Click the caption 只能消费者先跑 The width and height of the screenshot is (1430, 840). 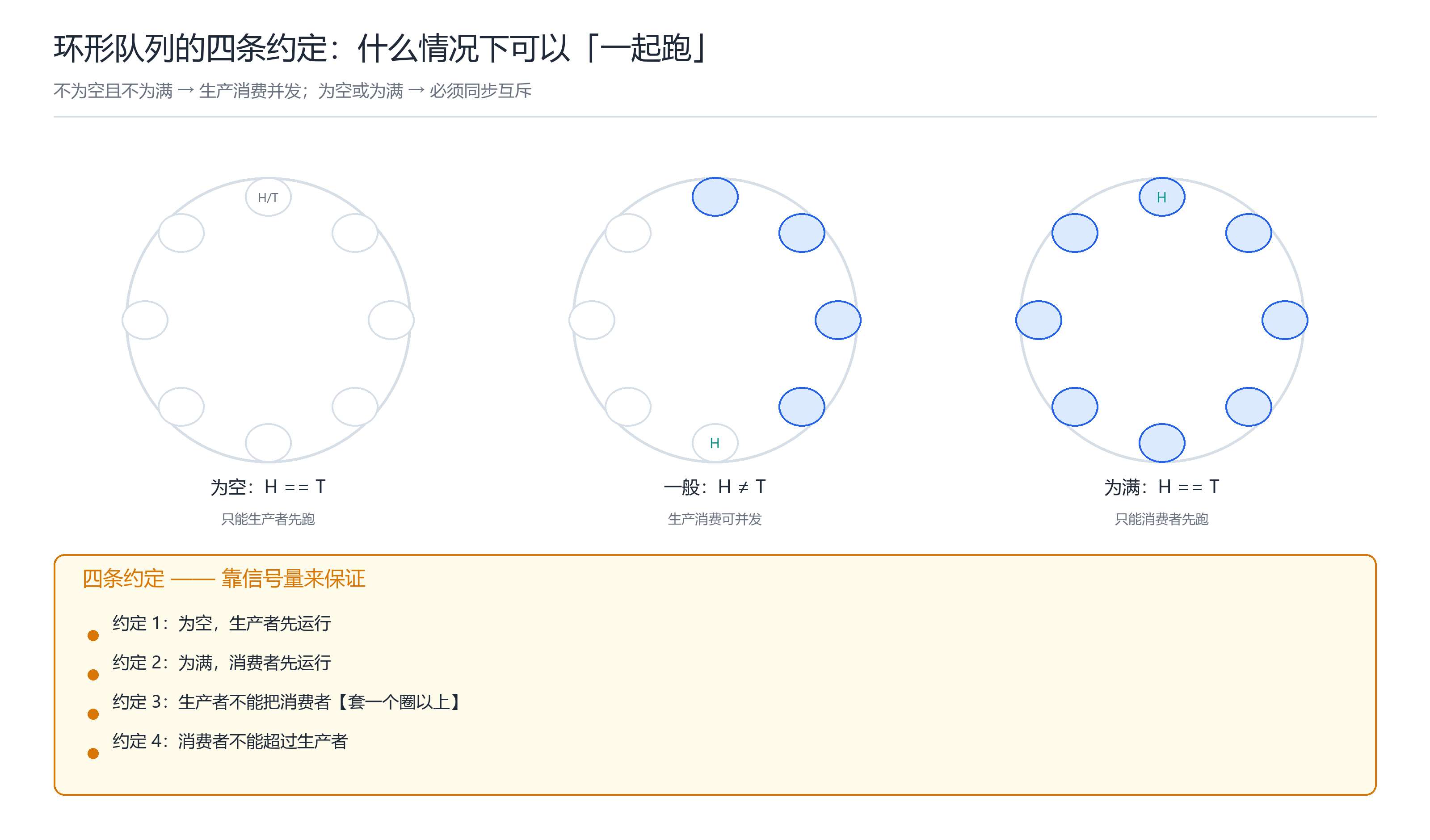tap(1161, 519)
